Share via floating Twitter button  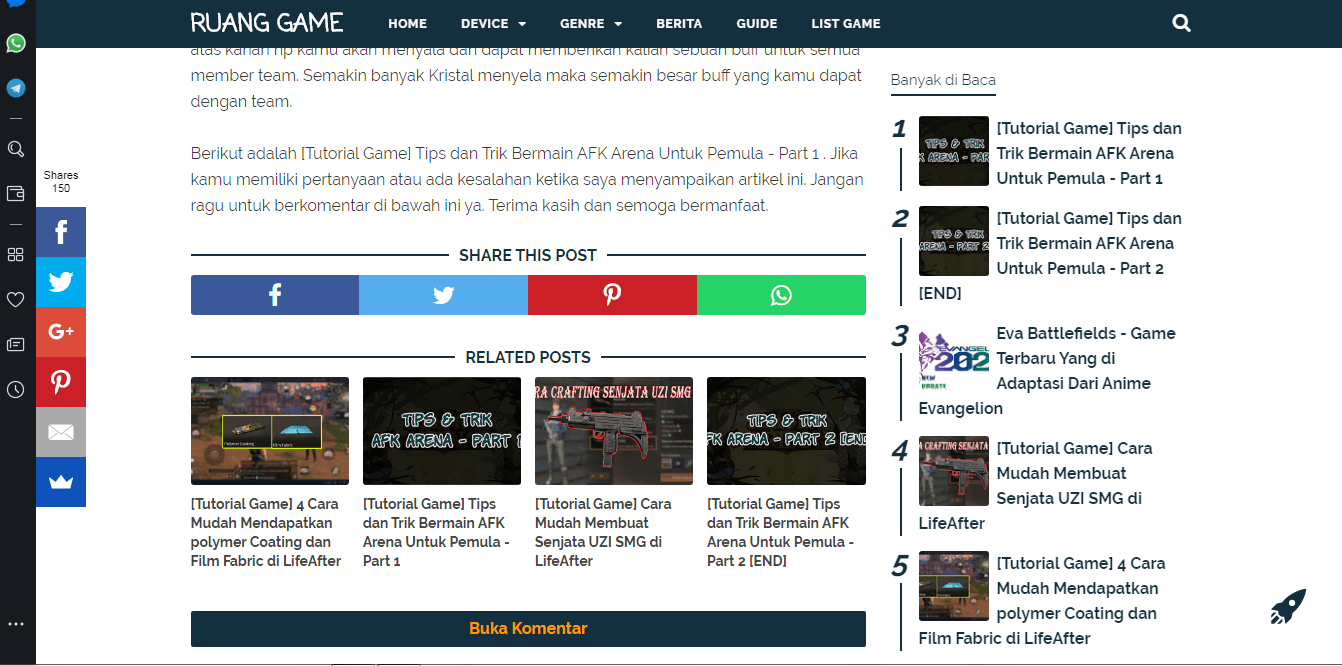point(61,282)
